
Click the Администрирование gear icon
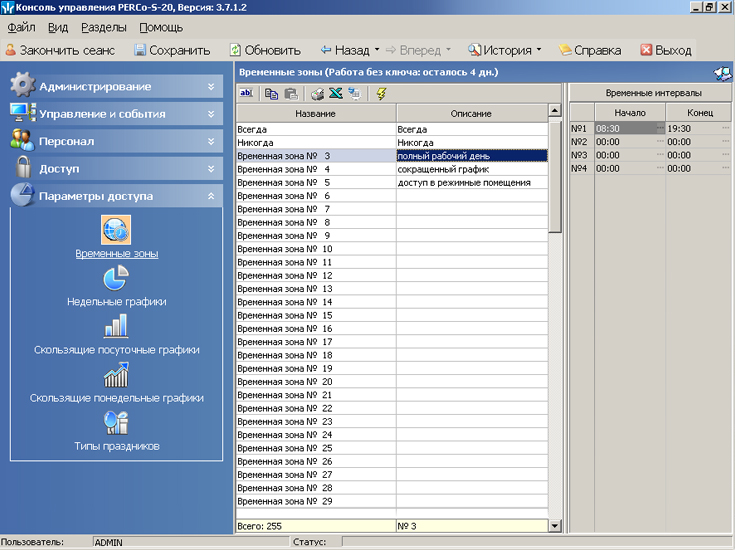click(x=22, y=85)
